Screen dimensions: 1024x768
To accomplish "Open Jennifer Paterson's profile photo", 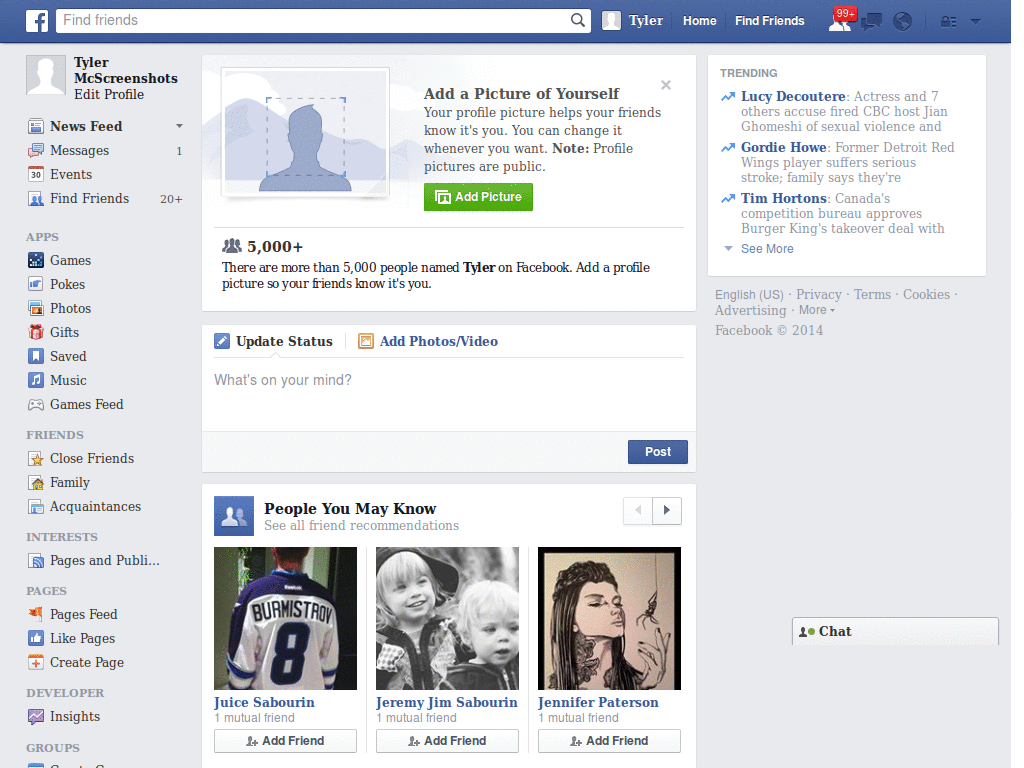I will coord(609,618).
